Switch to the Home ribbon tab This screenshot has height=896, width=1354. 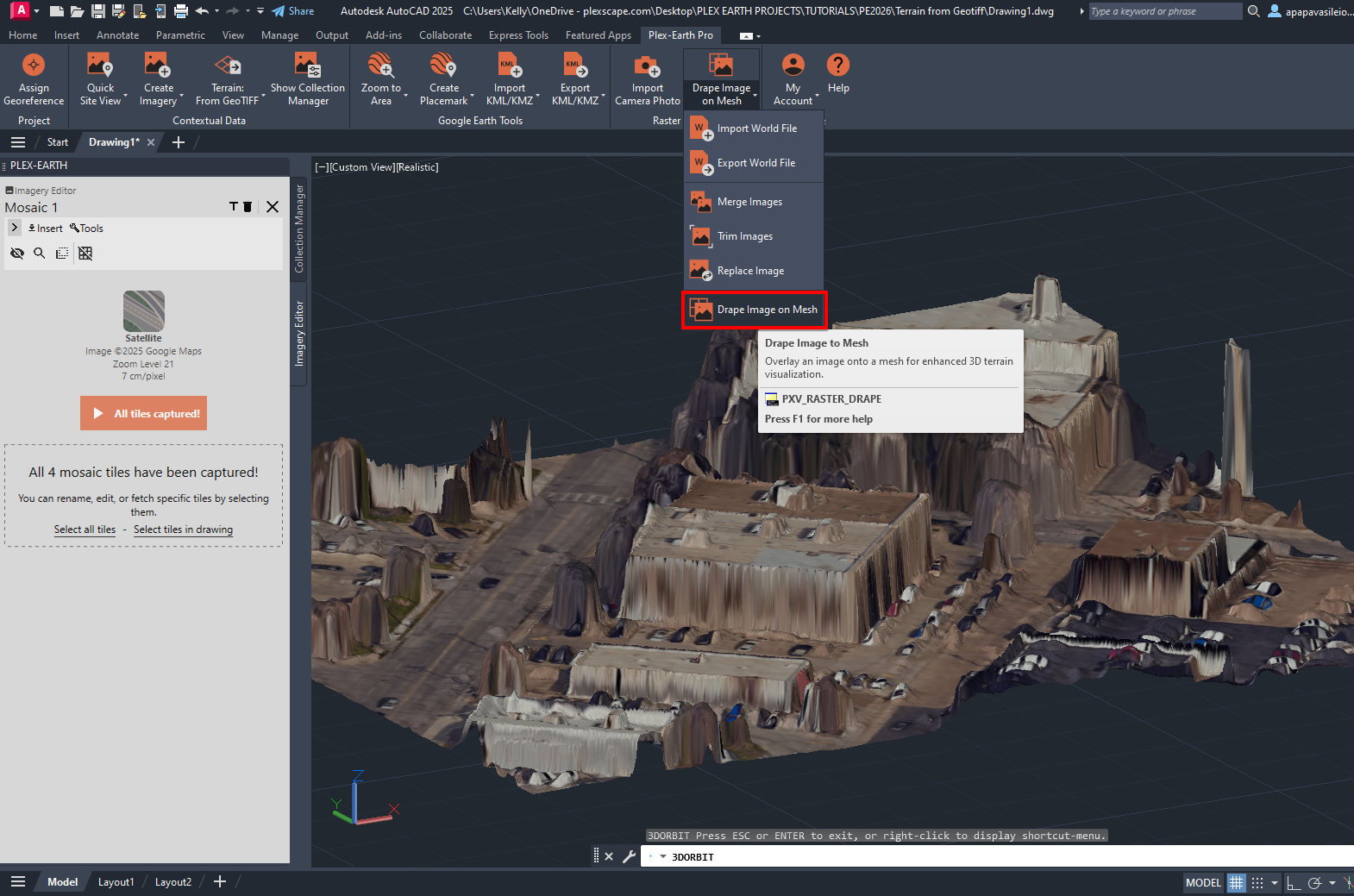[23, 35]
